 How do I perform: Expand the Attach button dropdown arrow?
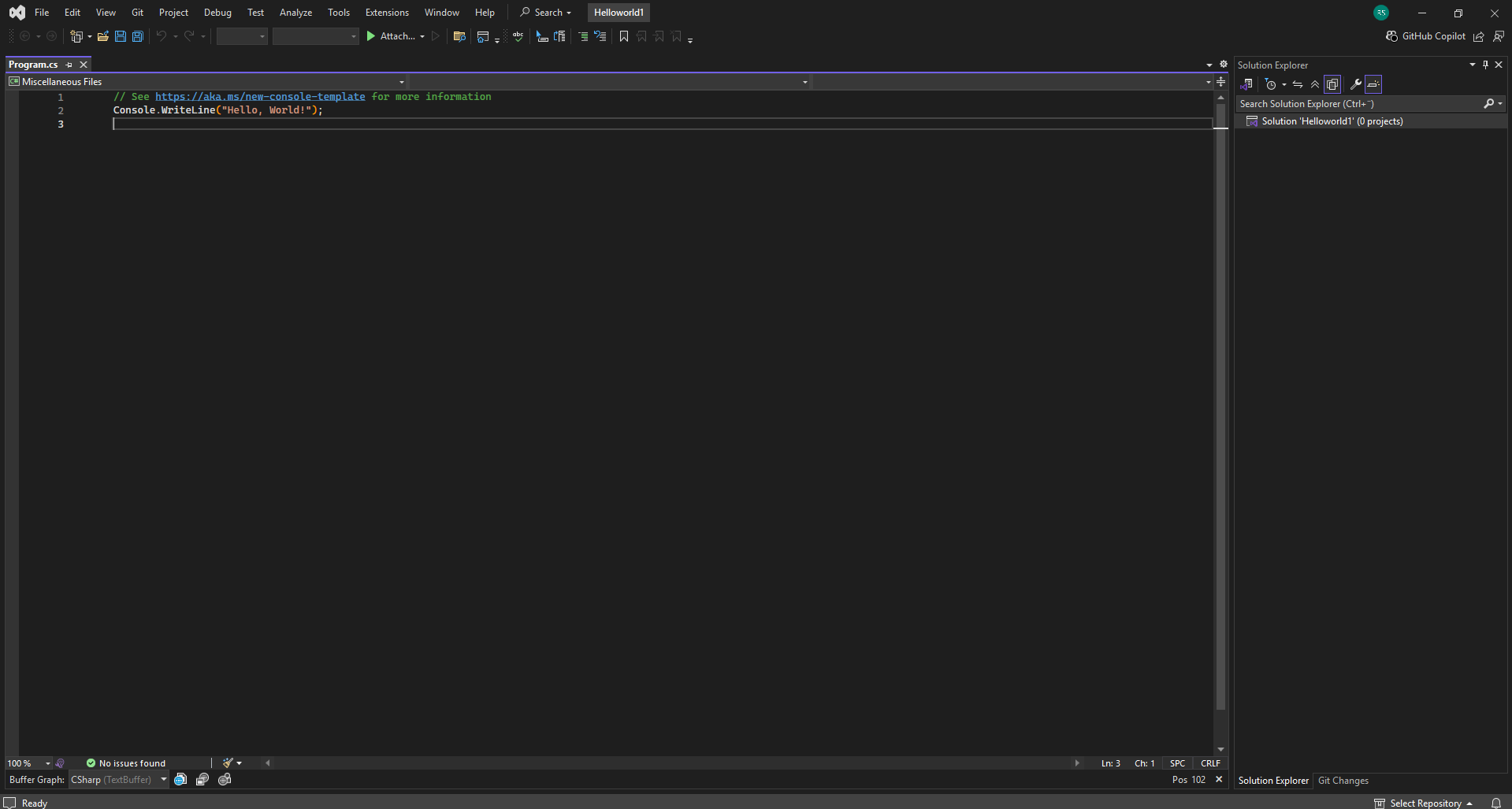coord(422,36)
